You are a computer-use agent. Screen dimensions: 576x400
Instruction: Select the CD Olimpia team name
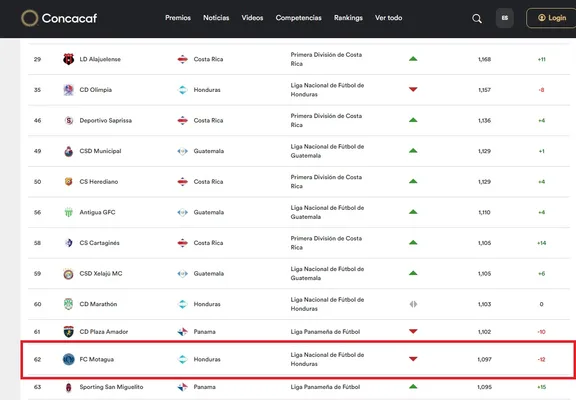coord(96,90)
